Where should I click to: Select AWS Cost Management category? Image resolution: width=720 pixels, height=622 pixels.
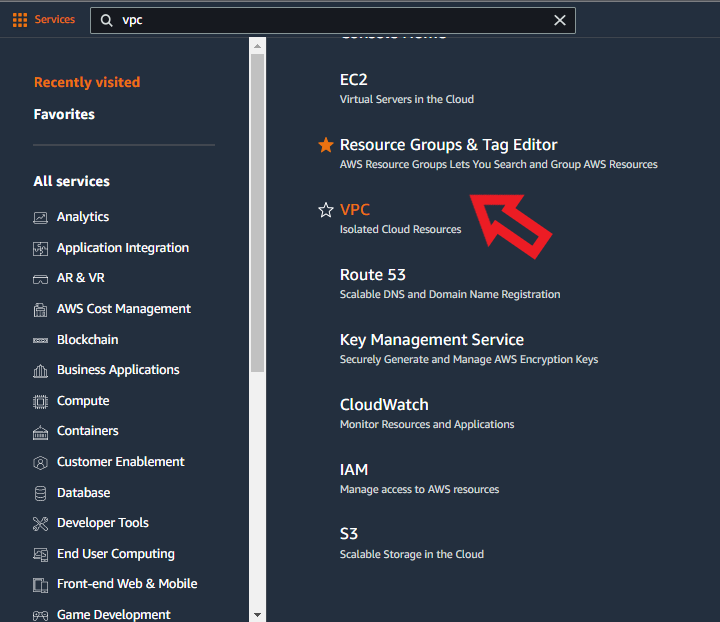tap(124, 309)
